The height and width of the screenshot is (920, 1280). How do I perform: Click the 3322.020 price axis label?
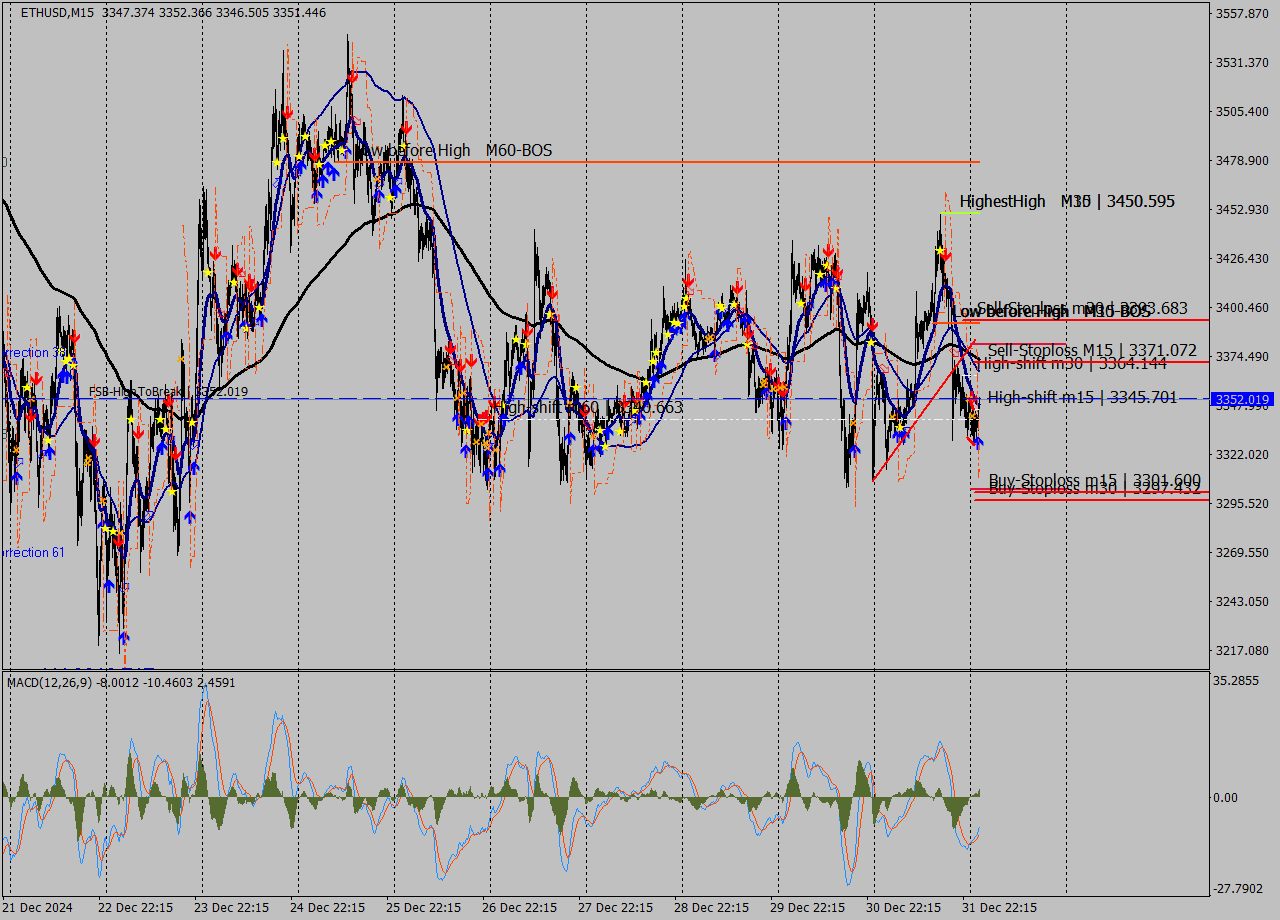(x=1241, y=455)
